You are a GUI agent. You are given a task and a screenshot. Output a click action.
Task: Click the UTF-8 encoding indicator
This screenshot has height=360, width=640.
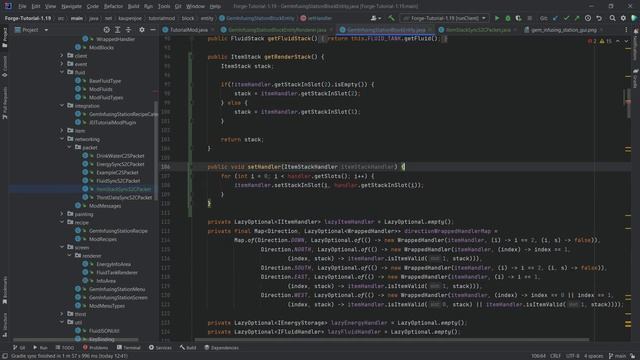coord(572,356)
